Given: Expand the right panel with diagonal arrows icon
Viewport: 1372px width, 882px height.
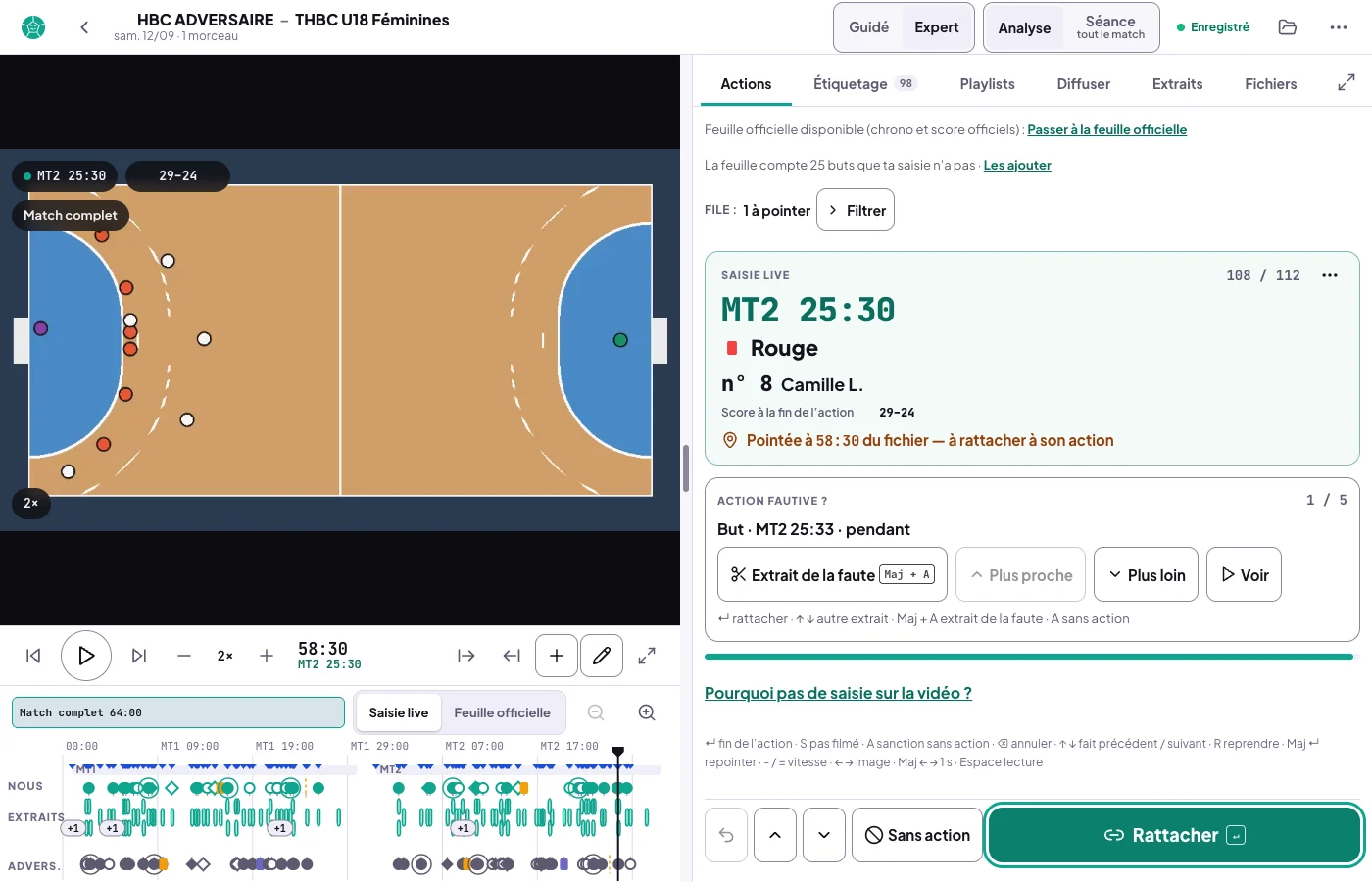Looking at the screenshot, I should point(1347,83).
